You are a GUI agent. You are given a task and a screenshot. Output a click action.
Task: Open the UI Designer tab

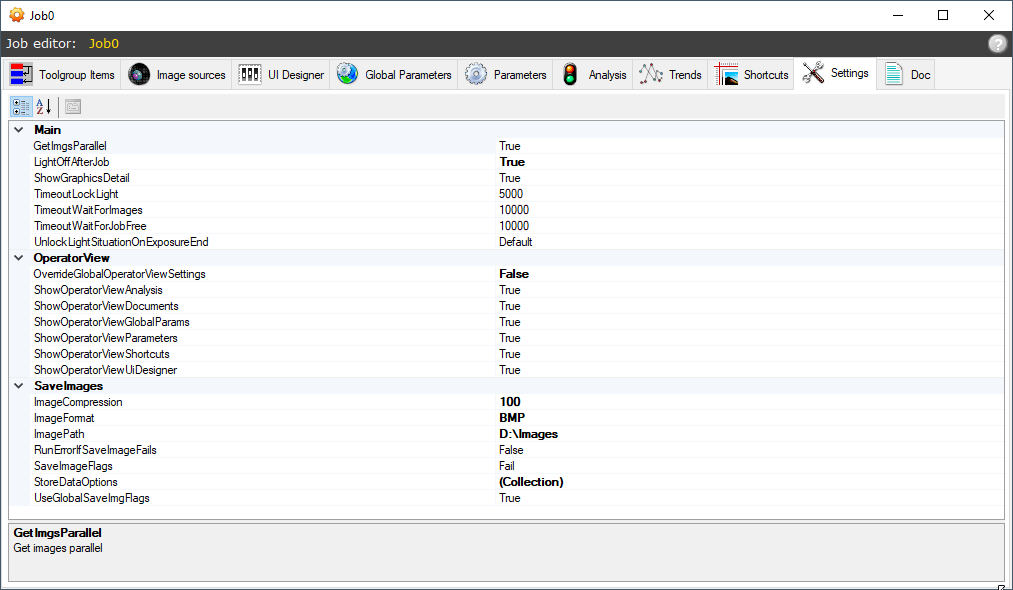pos(280,75)
